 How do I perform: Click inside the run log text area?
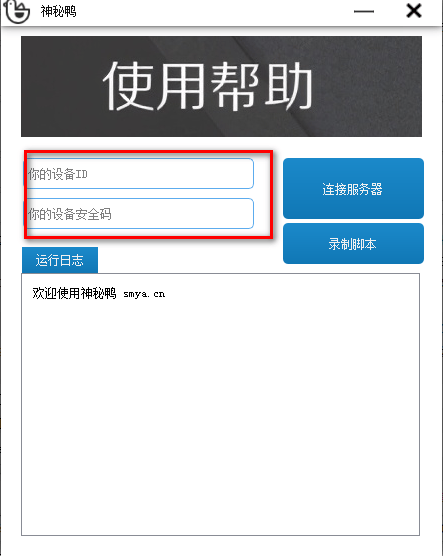(220, 404)
